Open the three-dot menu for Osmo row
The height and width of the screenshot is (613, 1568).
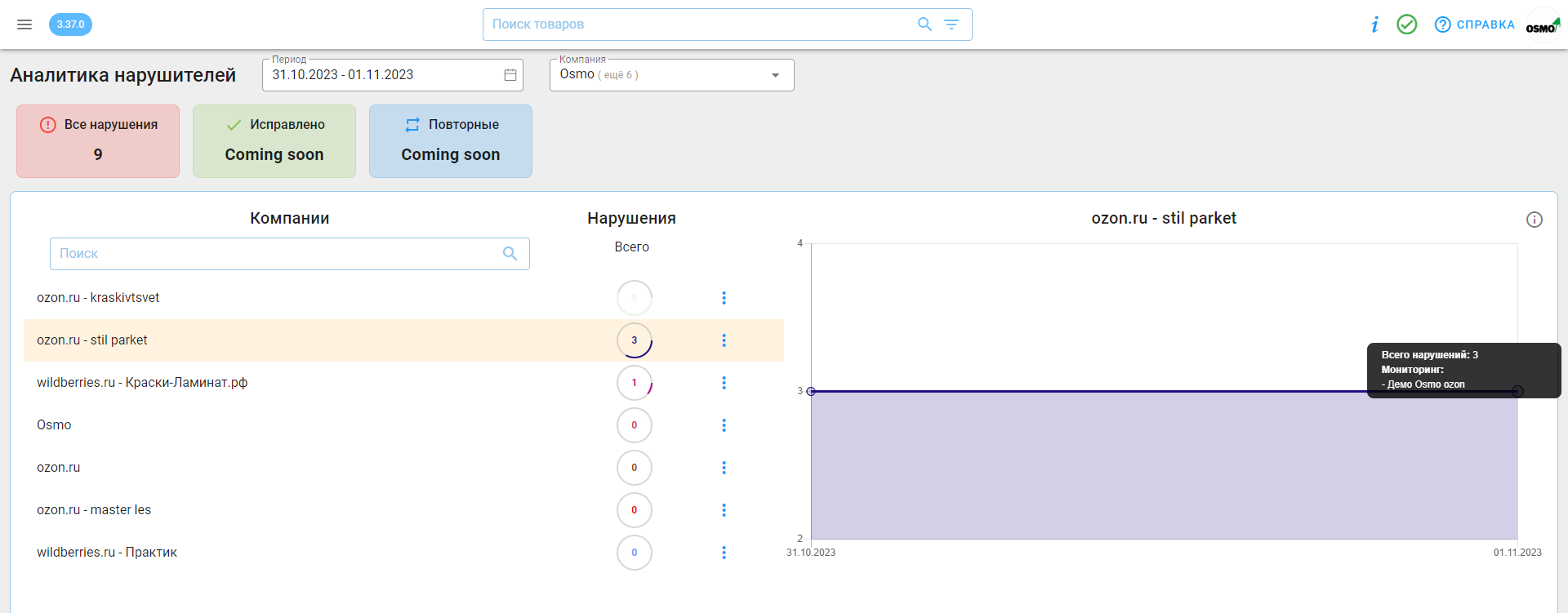click(x=724, y=425)
